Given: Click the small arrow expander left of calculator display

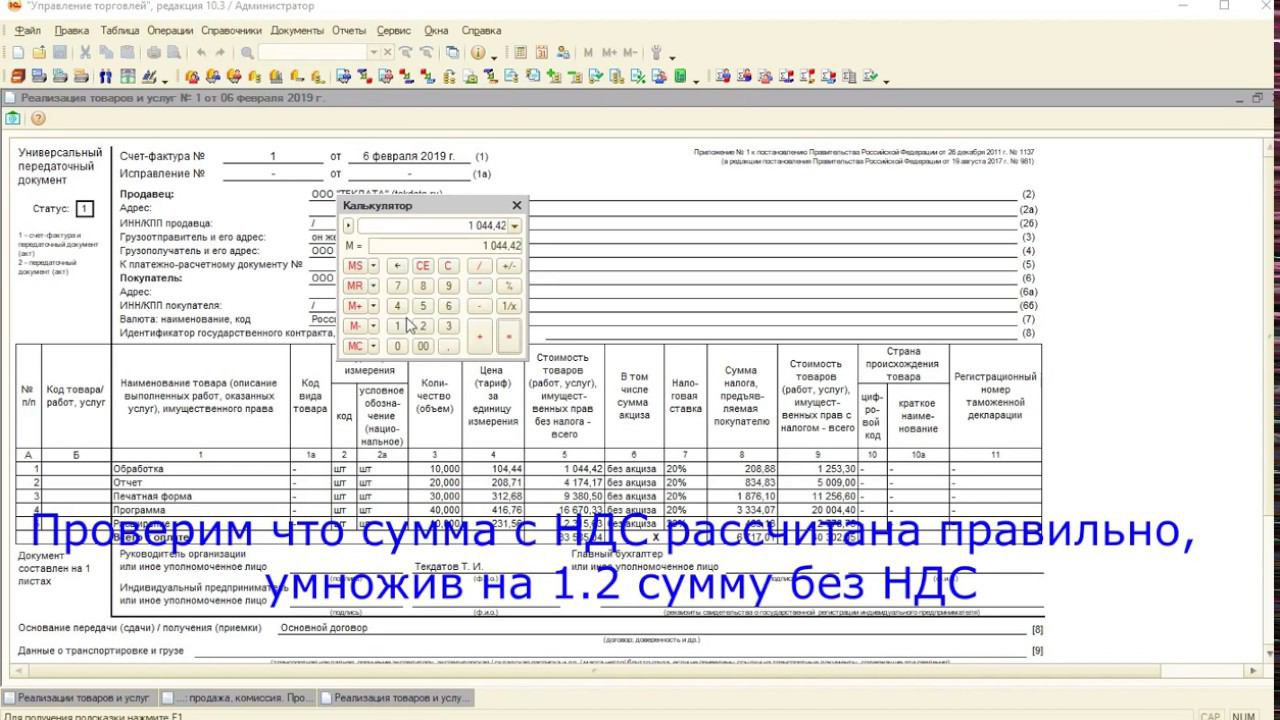Looking at the screenshot, I should (x=349, y=226).
